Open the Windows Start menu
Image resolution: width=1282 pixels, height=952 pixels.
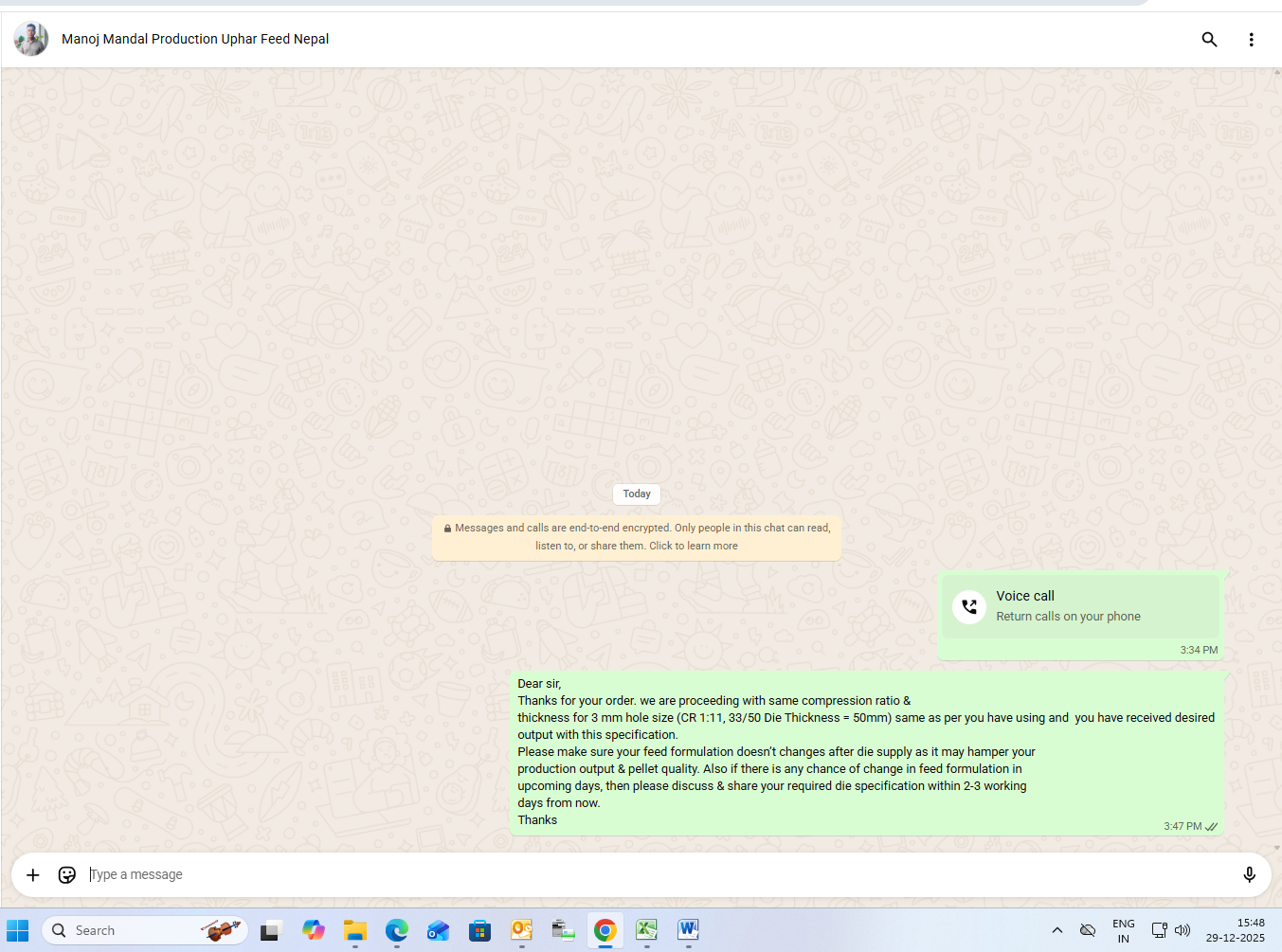[18, 930]
